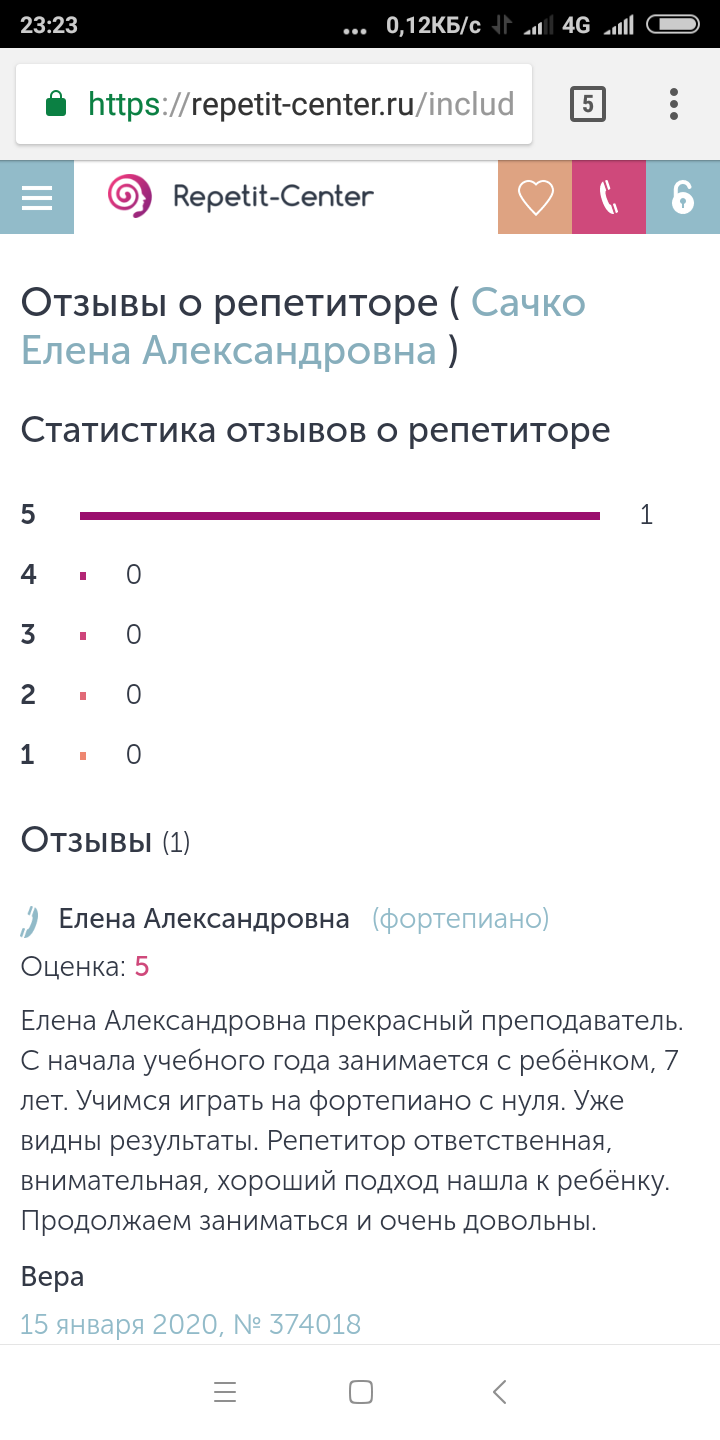
Task: Select the 1-star rating row
Action: pos(81,755)
